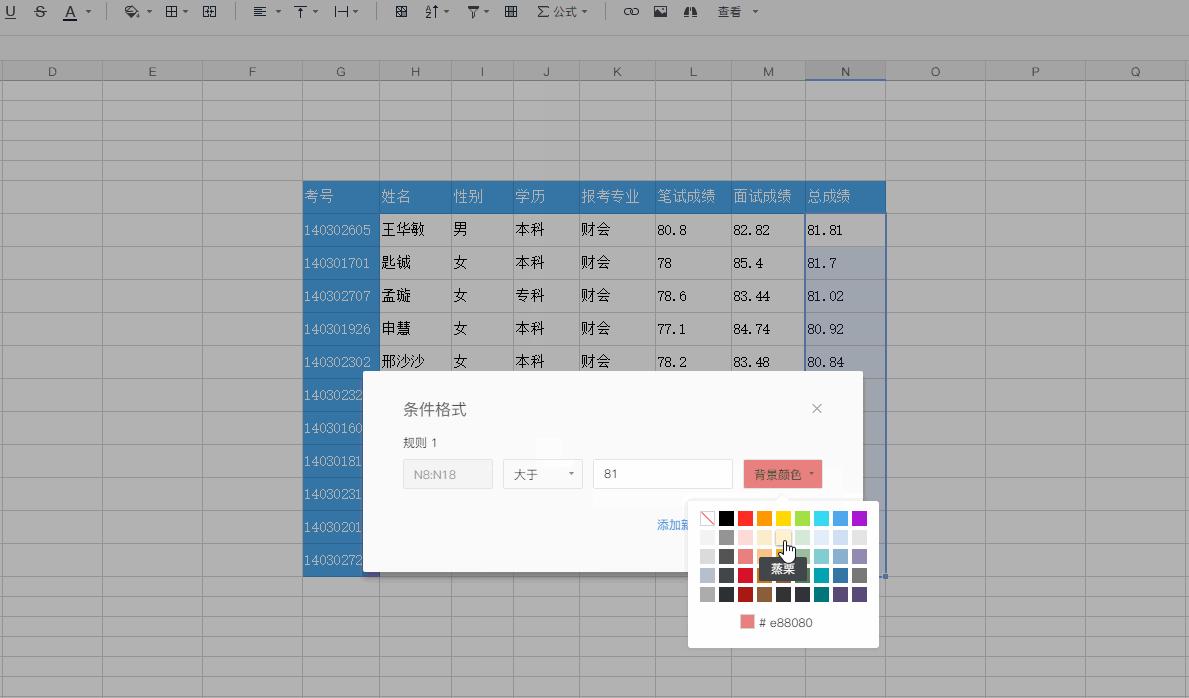The height and width of the screenshot is (698, 1189).
Task: Select the fill color bucket tool
Action: coord(130,12)
